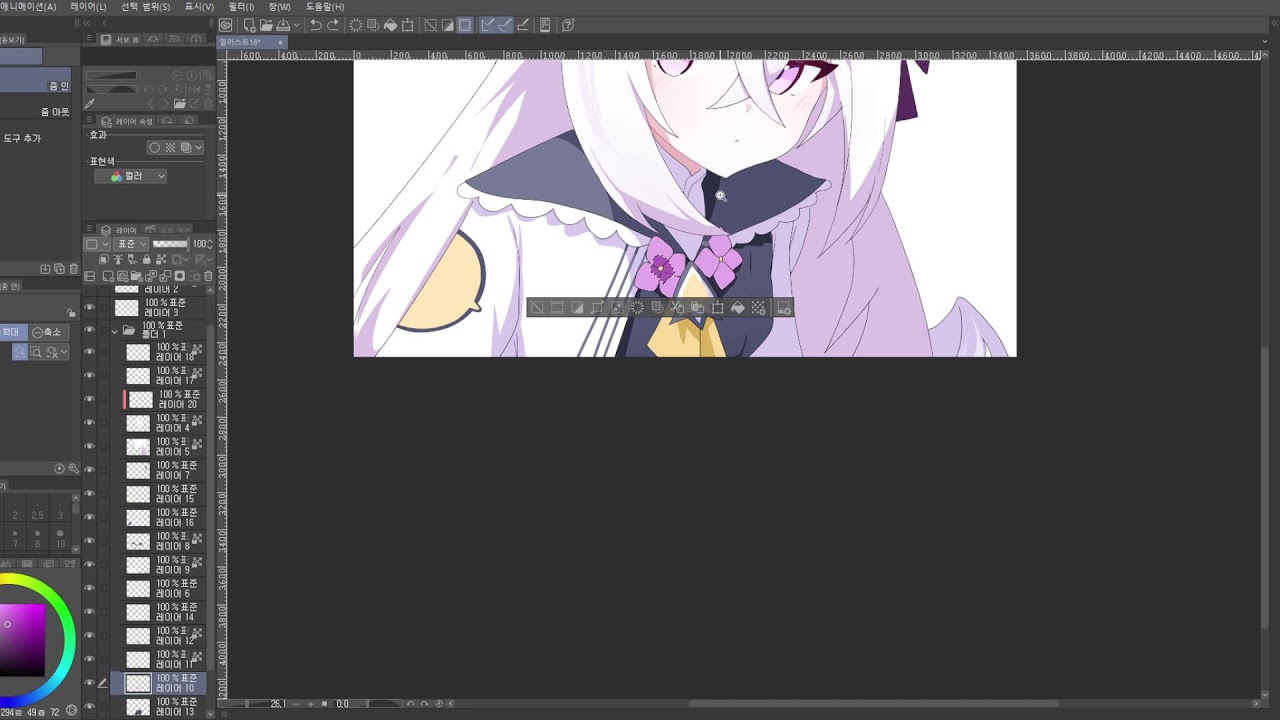Hide 레이어 3 layer visibility
Image resolution: width=1280 pixels, height=720 pixels.
[x=89, y=309]
